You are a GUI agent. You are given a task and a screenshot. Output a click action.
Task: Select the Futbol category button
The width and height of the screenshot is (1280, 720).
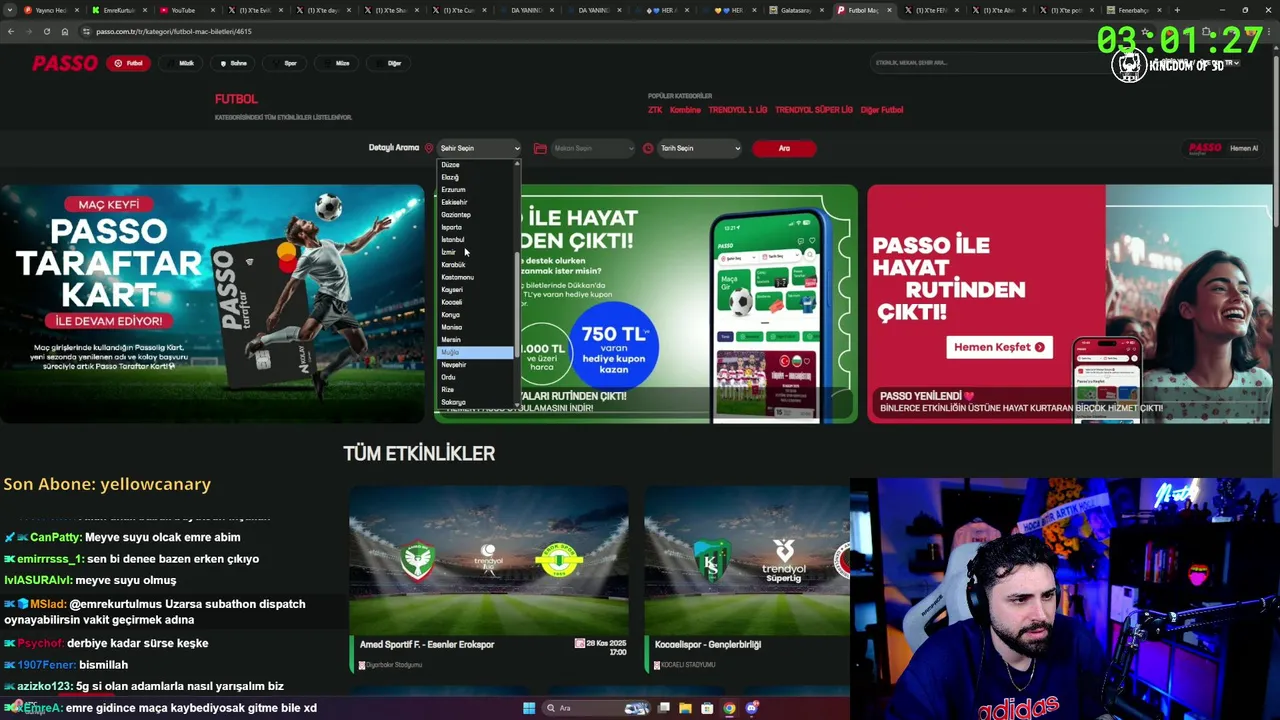tap(129, 63)
